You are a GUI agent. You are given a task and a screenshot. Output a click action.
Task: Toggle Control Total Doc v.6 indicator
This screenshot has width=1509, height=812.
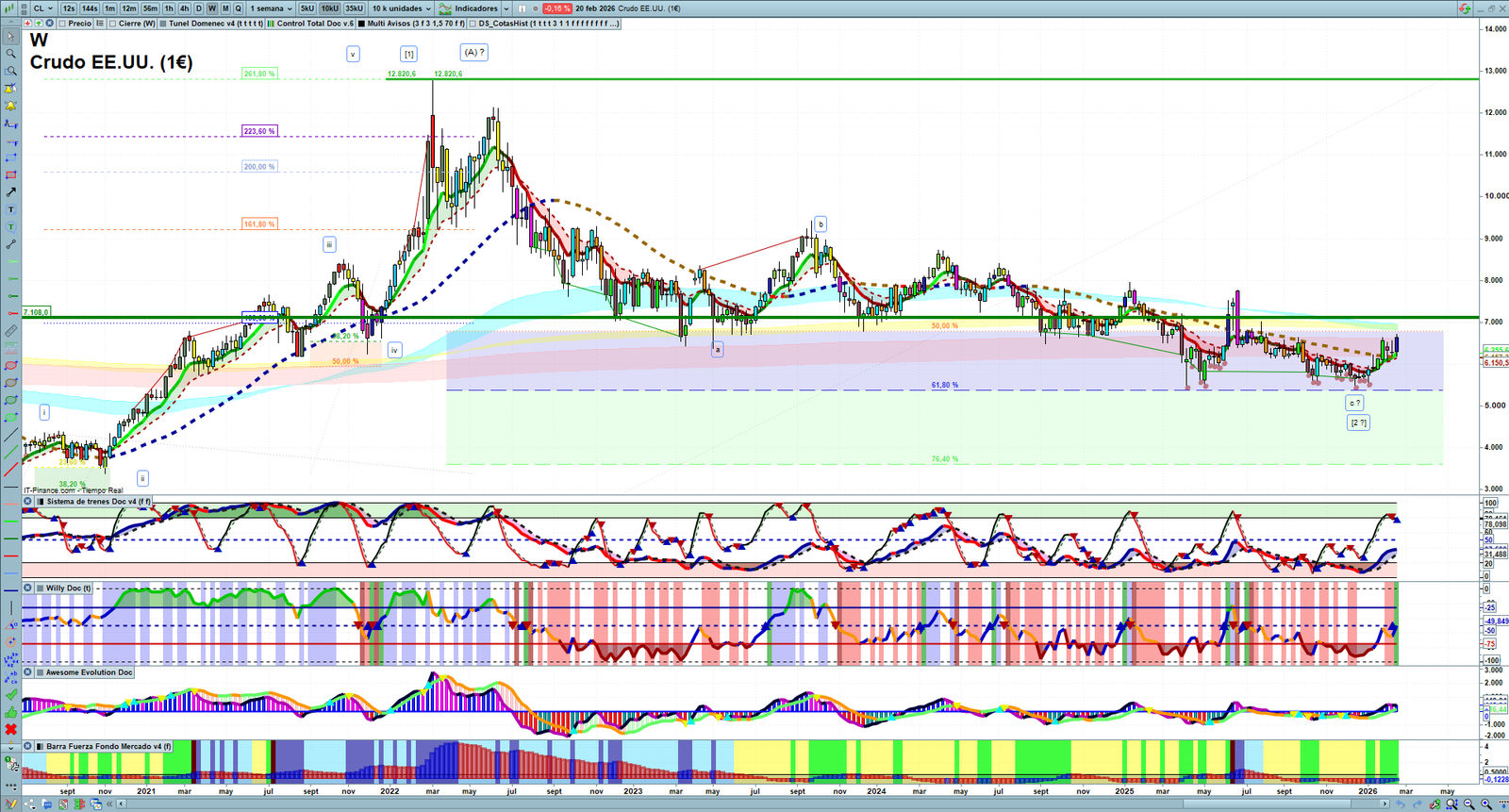[x=272, y=24]
